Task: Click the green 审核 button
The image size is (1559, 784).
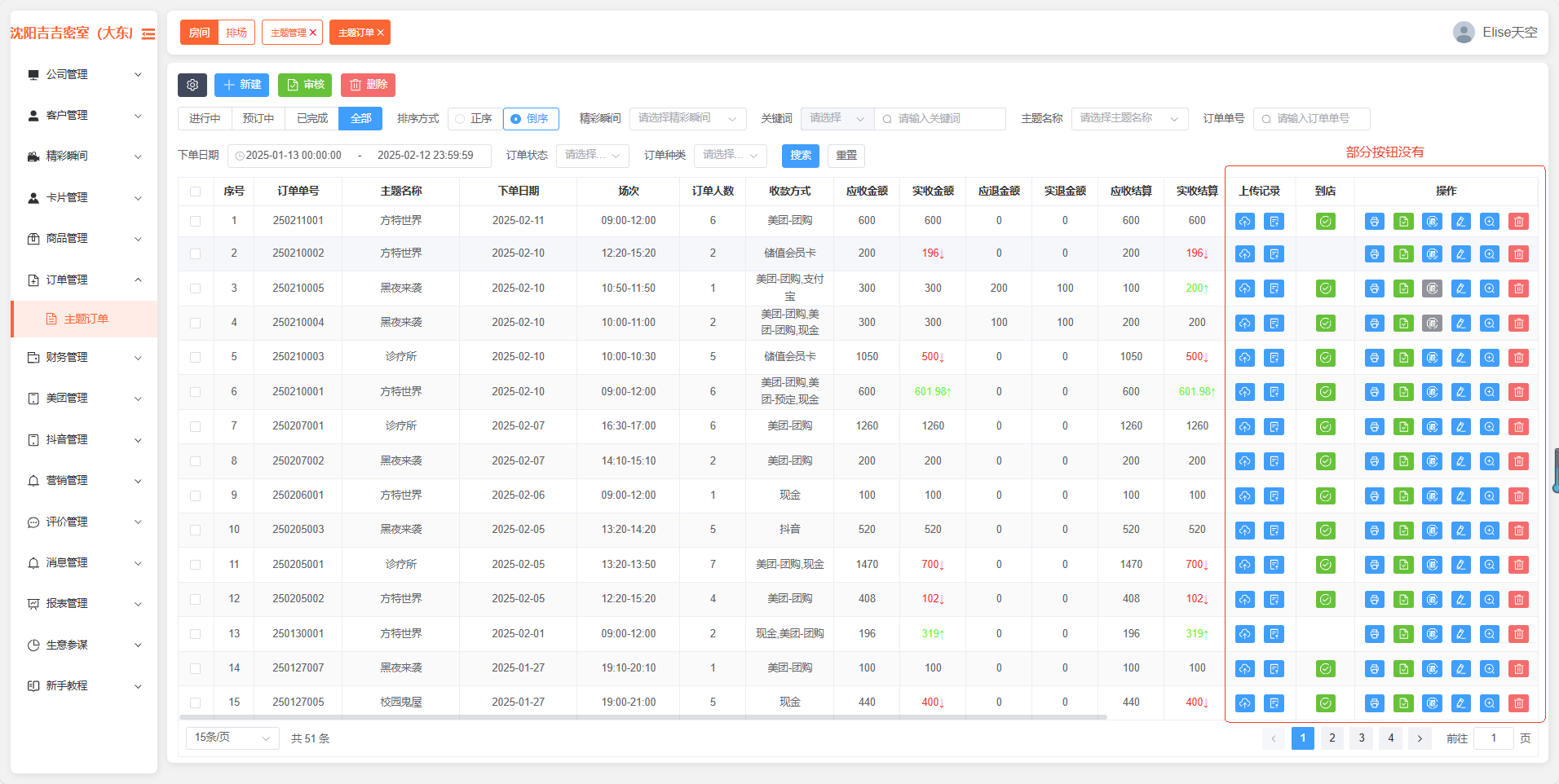Action: (305, 85)
